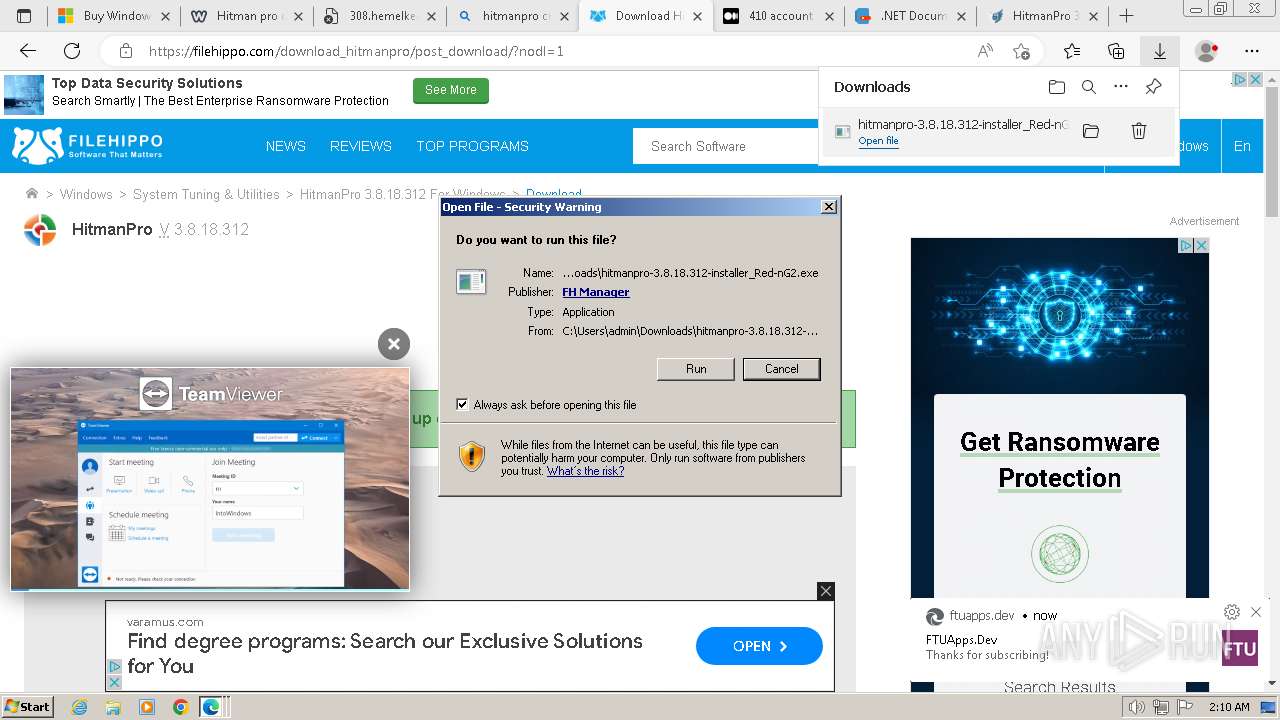Toggle the Downloads toolbar icon
Image resolution: width=1280 pixels, height=720 pixels.
pyautogui.click(x=1159, y=51)
